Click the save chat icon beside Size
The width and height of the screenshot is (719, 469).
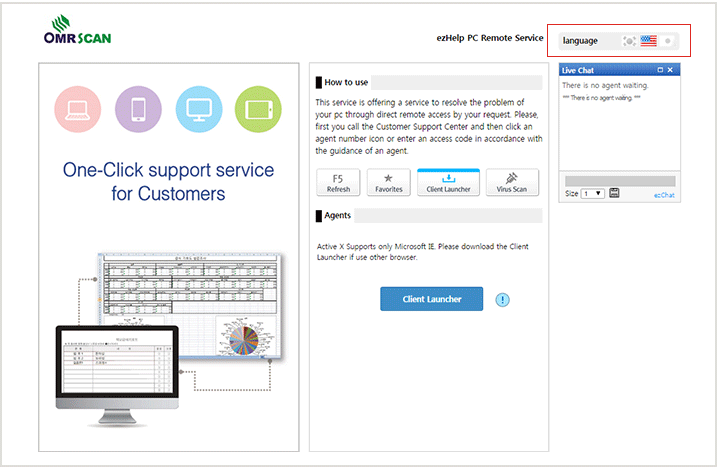point(614,193)
